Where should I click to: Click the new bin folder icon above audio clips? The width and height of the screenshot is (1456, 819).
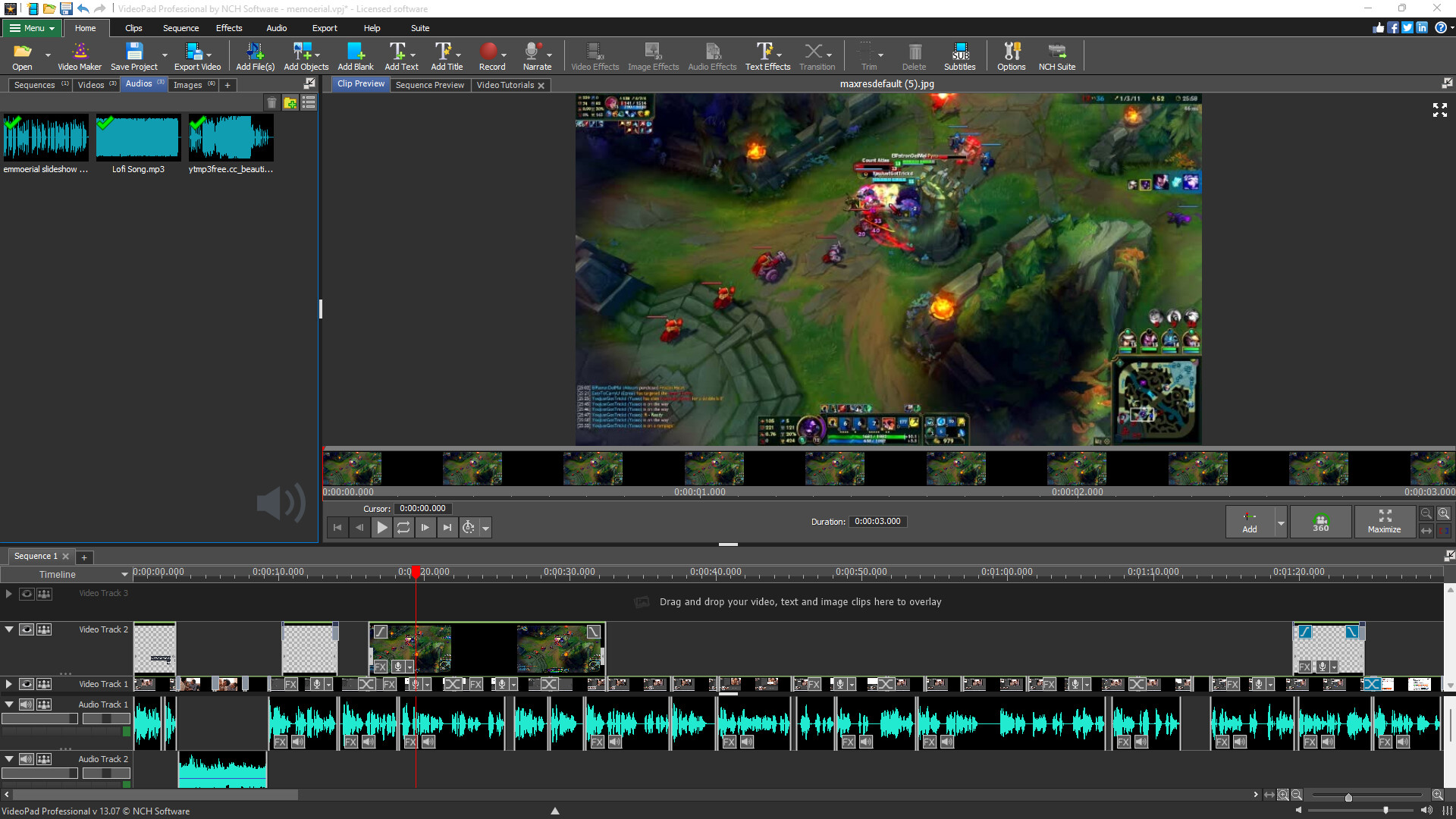click(x=290, y=102)
